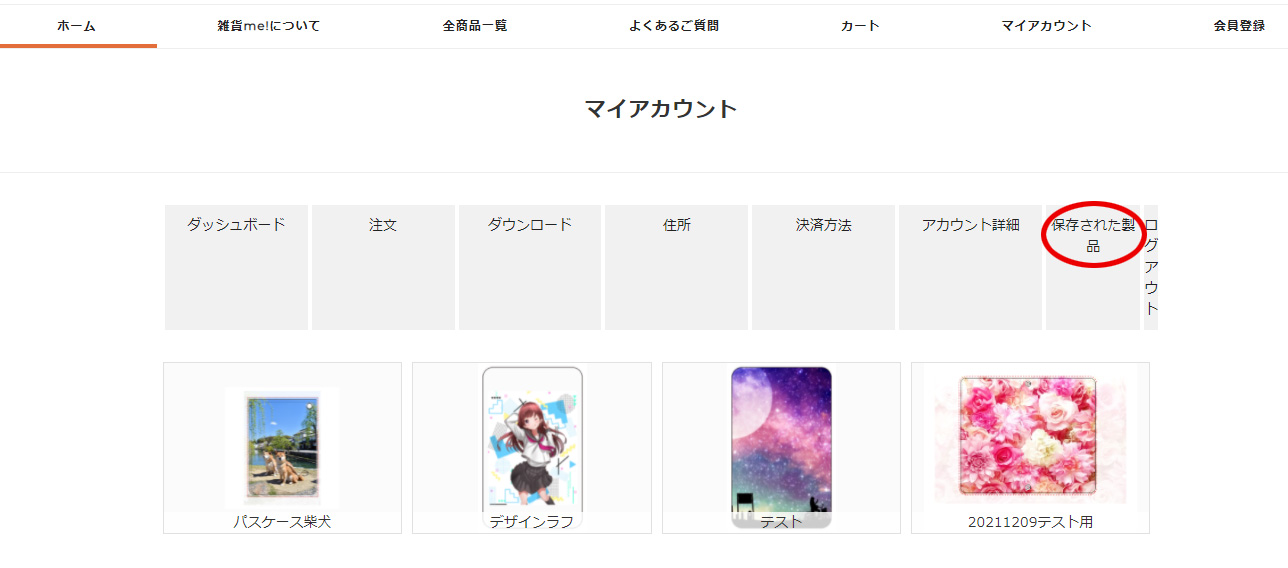Open the テスト galaxy case thumbnail
The image size is (1288, 568).
[781, 447]
